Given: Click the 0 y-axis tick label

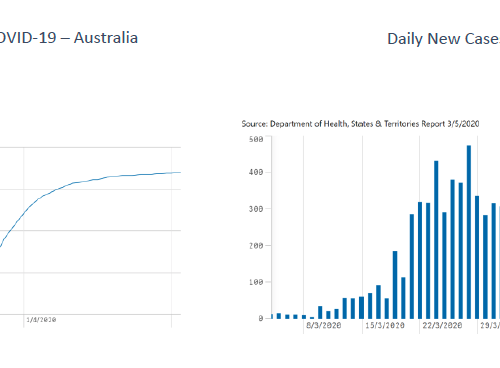Looking at the screenshot, I should coord(261,319).
